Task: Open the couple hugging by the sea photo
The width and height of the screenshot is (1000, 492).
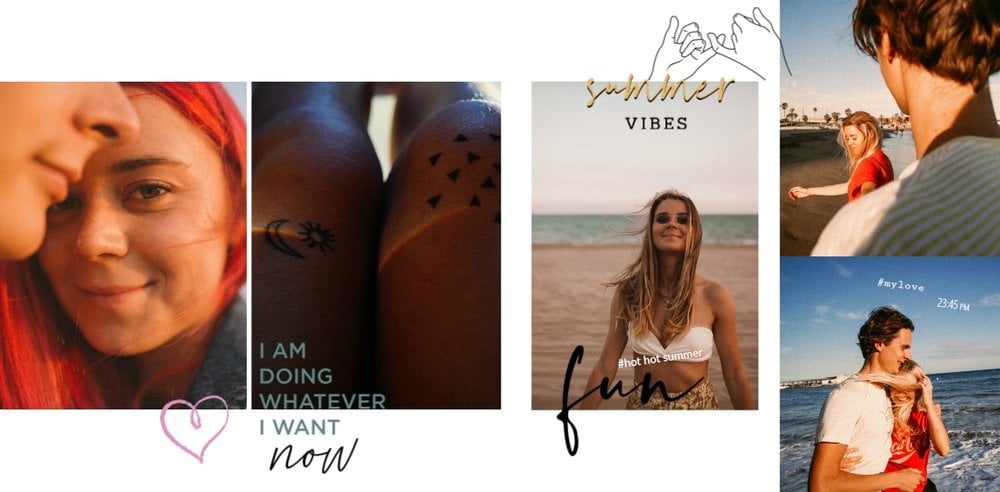Action: [890, 375]
